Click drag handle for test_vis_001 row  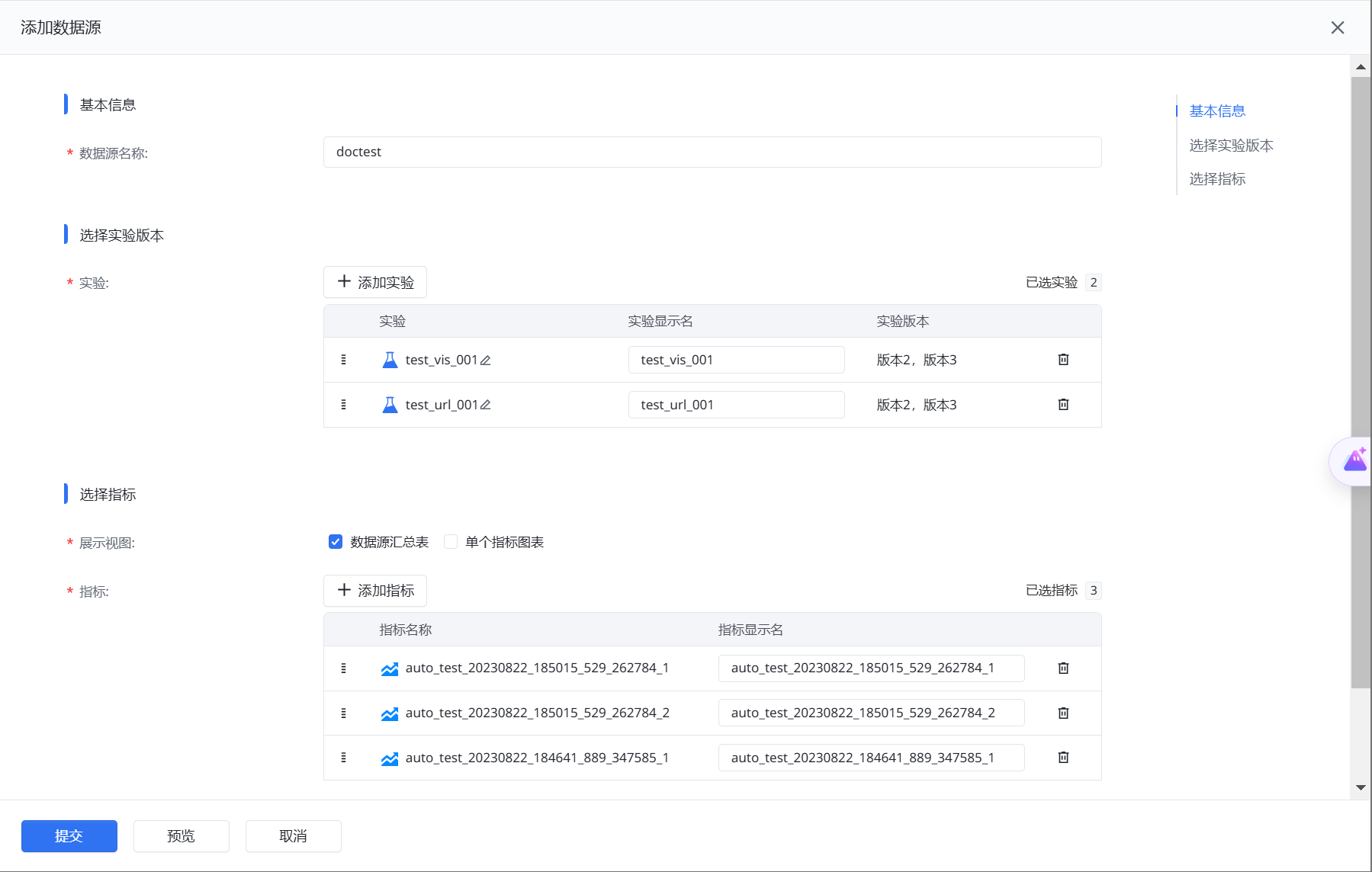click(x=343, y=360)
